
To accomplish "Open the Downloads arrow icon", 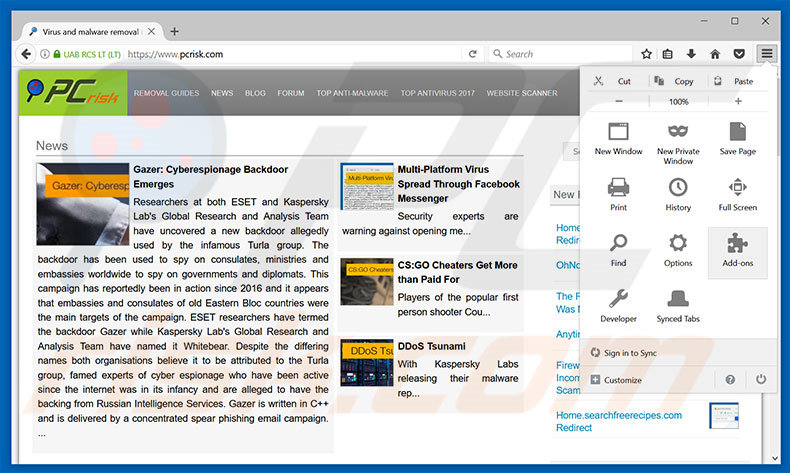I will (x=691, y=54).
